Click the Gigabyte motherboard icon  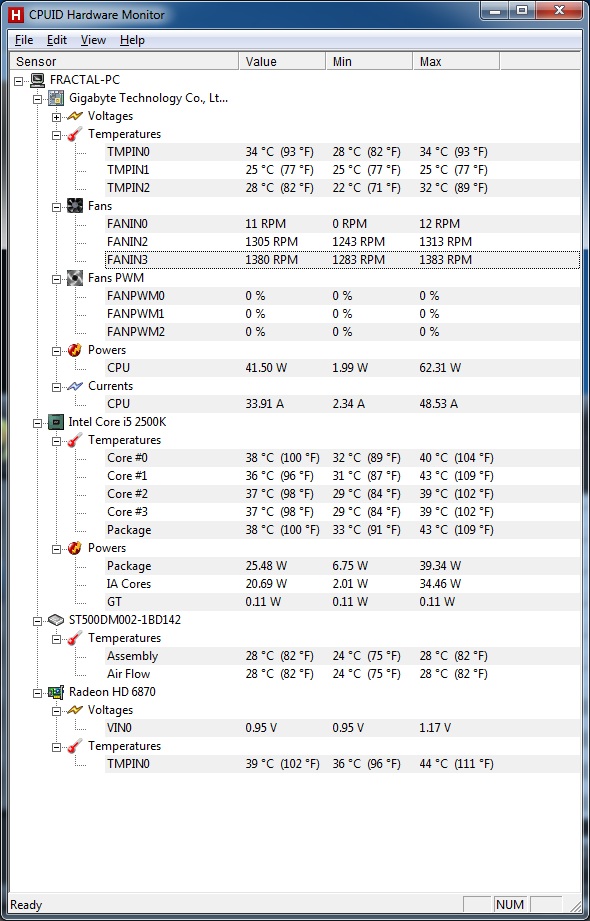56,98
